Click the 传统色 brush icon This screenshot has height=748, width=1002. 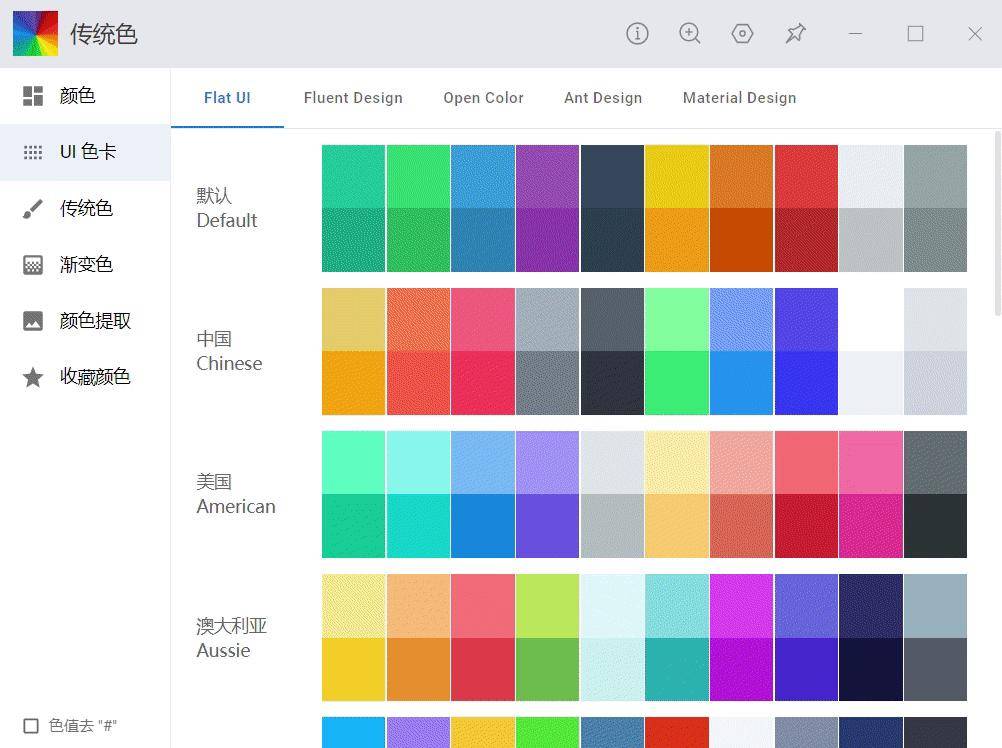coord(33,208)
